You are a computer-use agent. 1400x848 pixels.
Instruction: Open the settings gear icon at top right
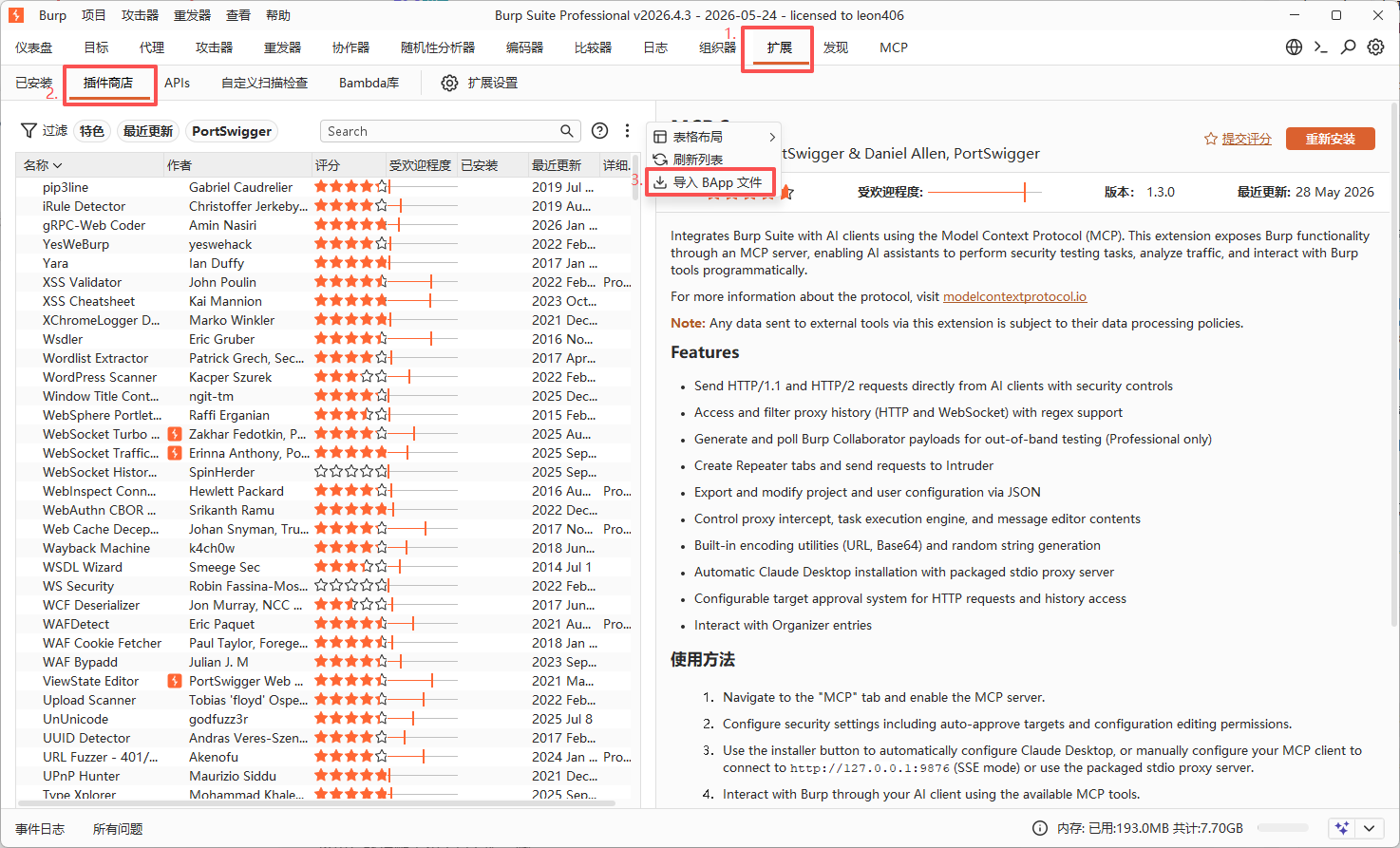pyautogui.click(x=1375, y=47)
